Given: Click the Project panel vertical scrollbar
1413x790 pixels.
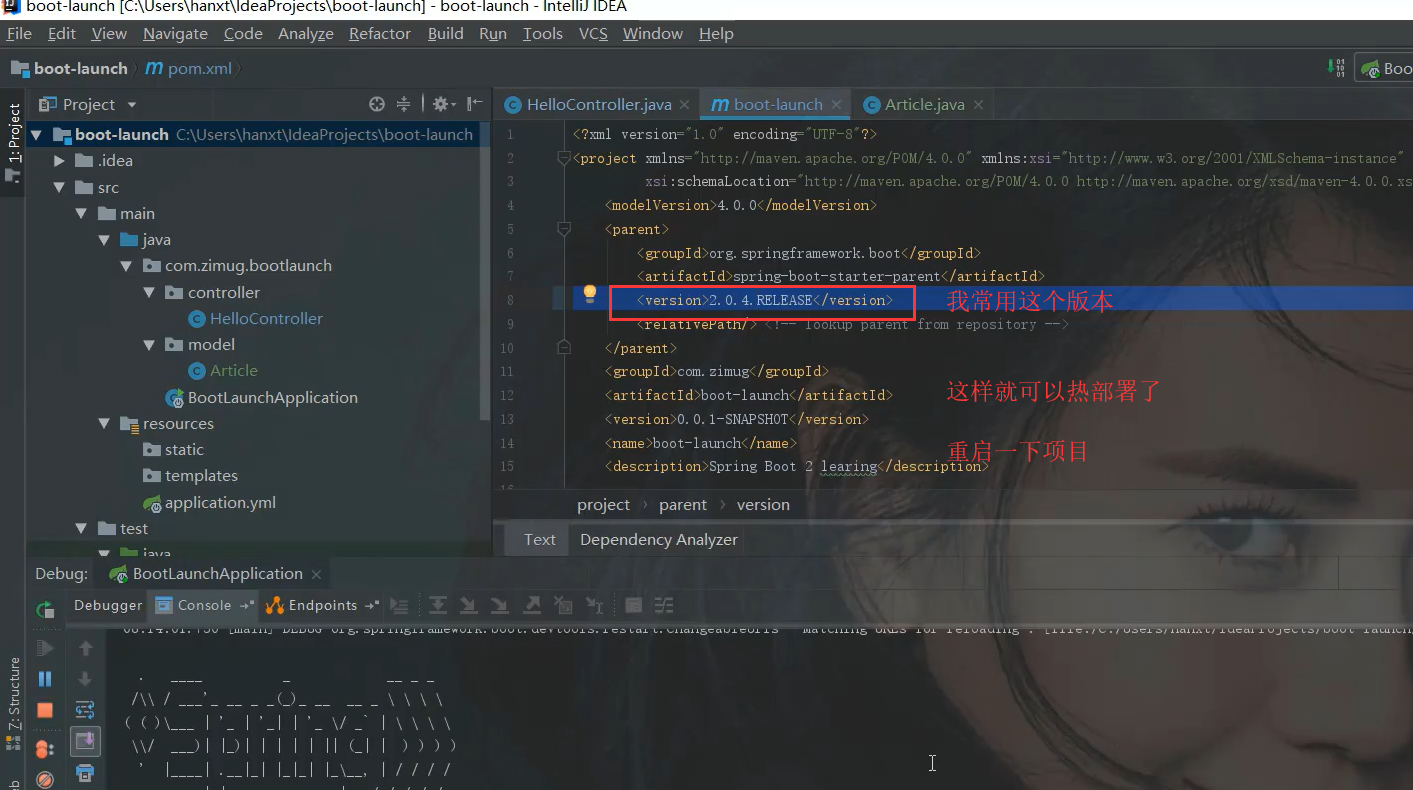Looking at the screenshot, I should [485, 270].
